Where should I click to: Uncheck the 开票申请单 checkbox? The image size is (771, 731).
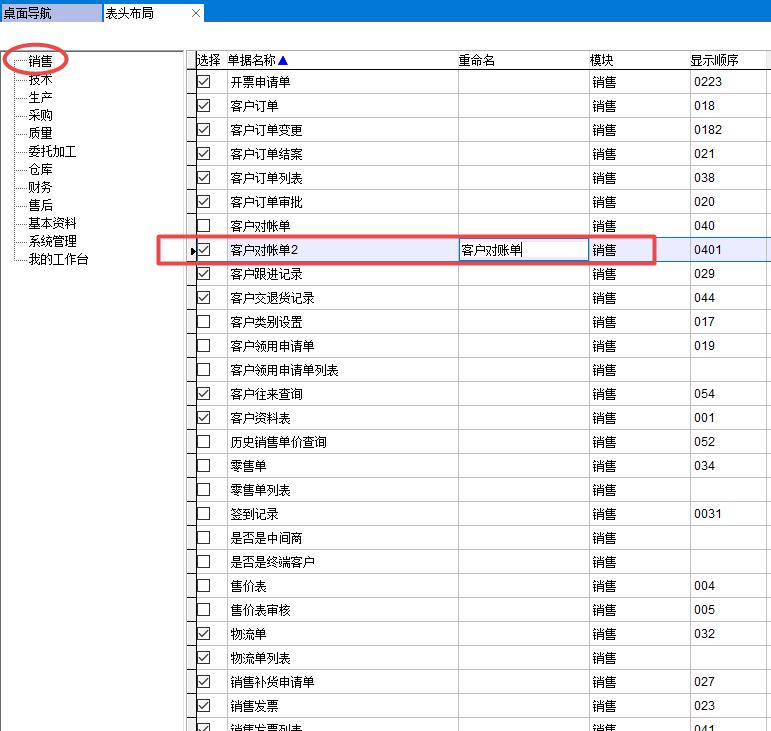204,82
